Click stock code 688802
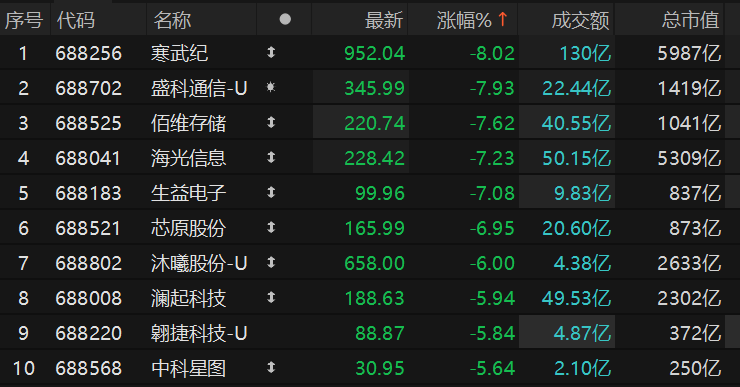This screenshot has height=387, width=740. [x=89, y=263]
